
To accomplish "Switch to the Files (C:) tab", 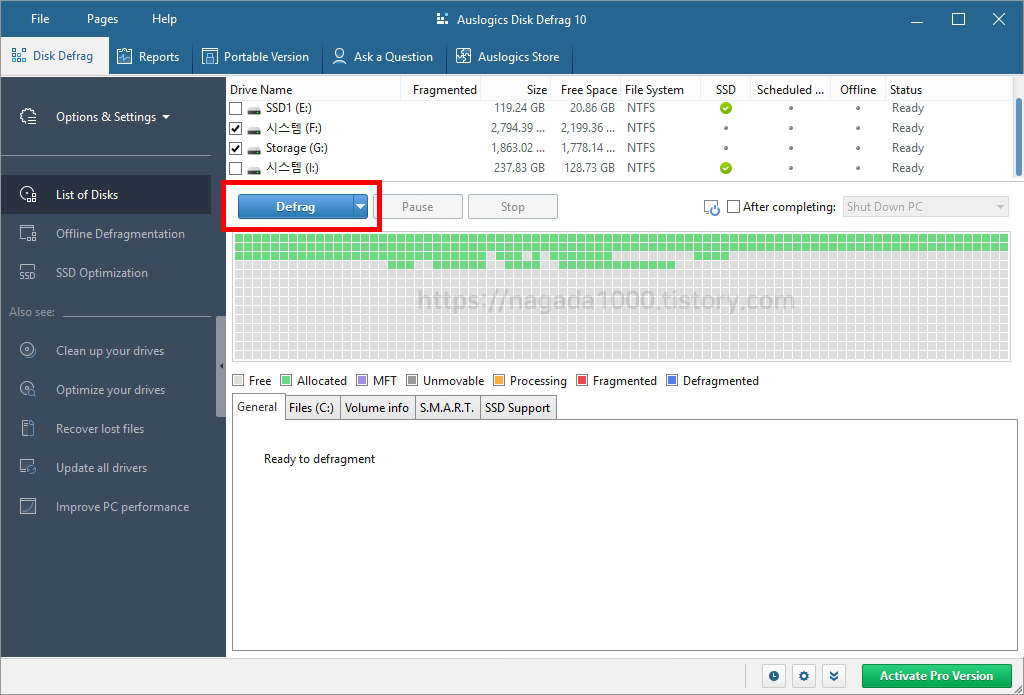I will 312,408.
